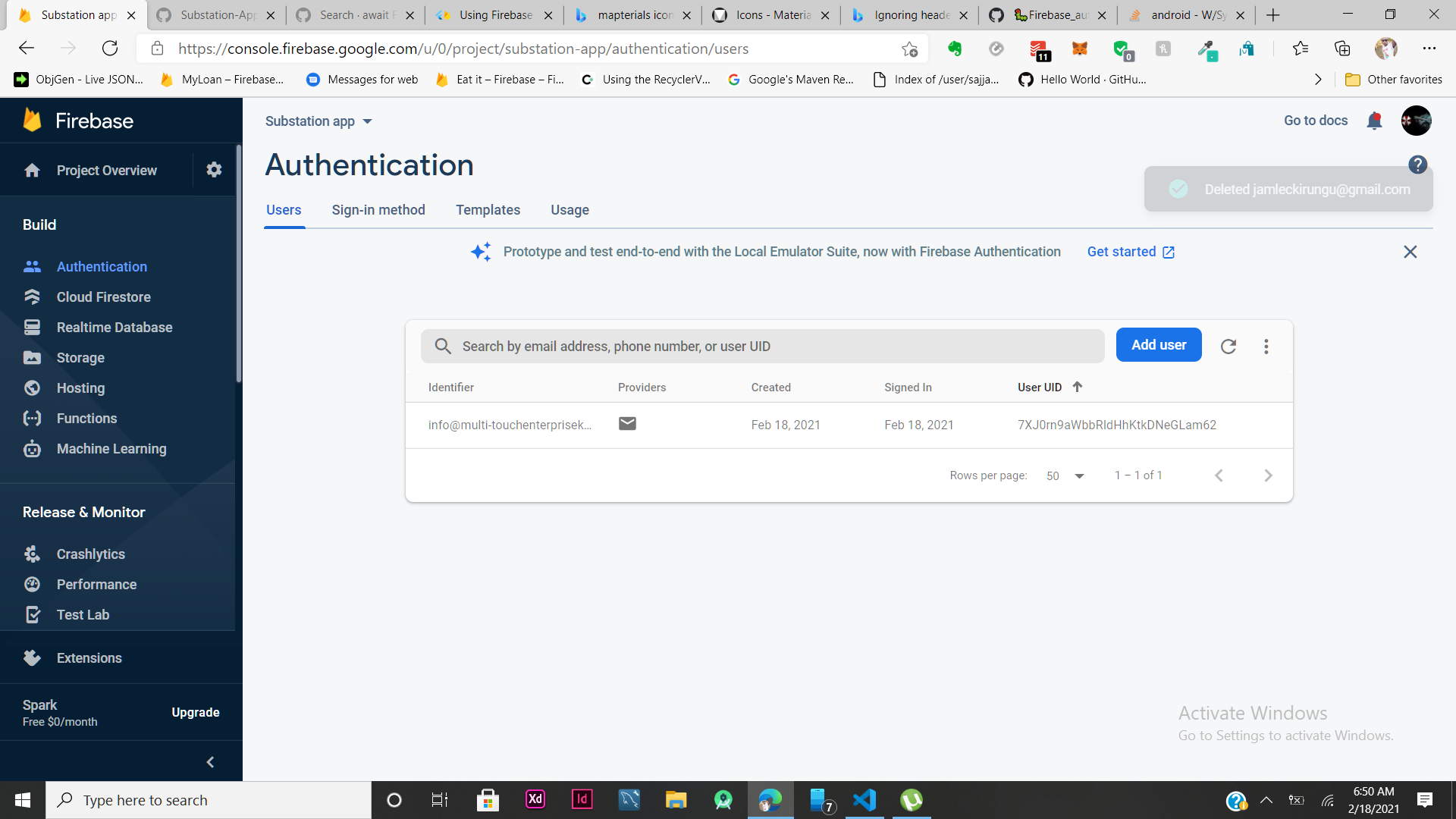Open the Rows per page dropdown

coord(1065,475)
